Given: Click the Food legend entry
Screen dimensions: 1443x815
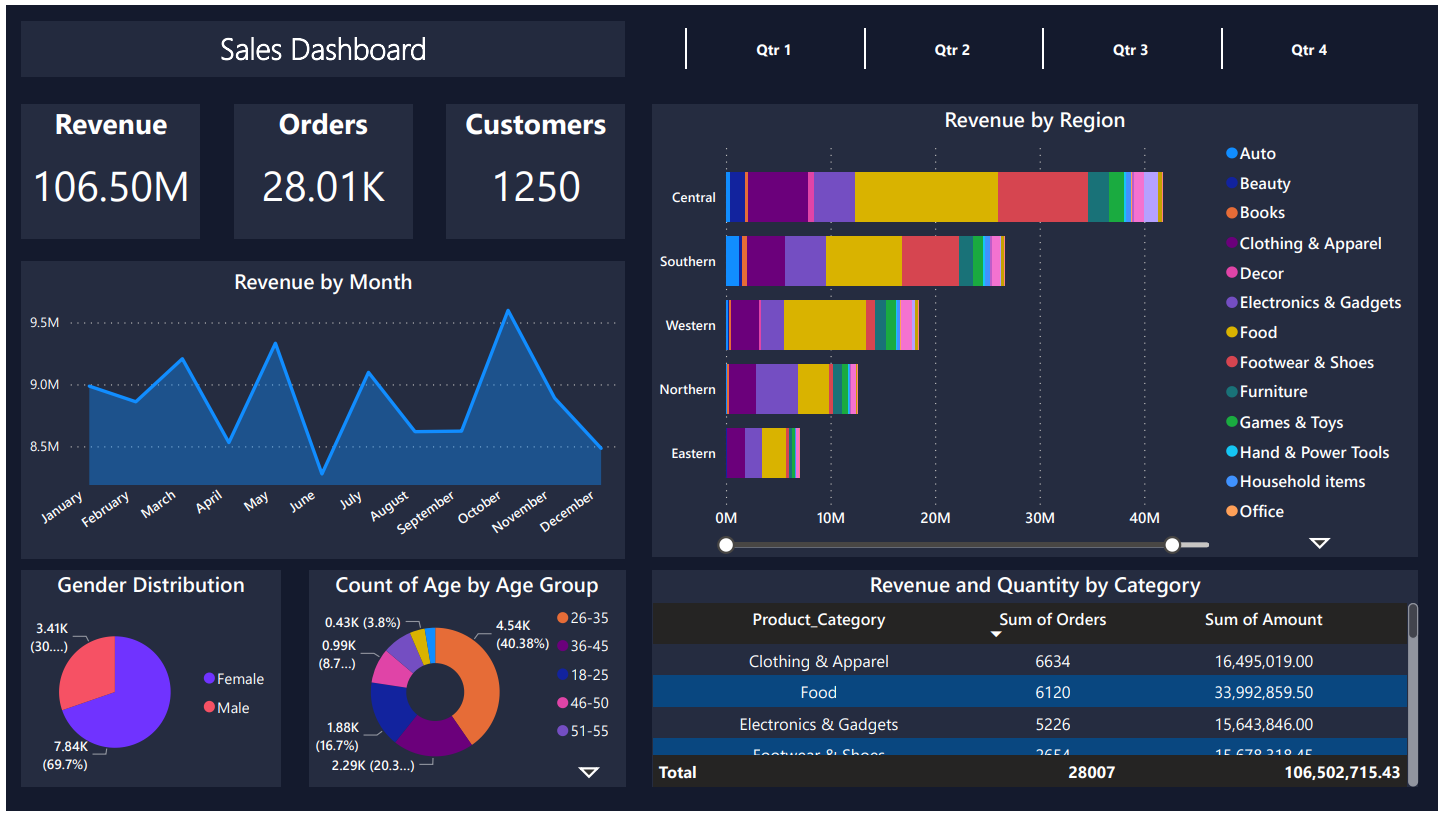Looking at the screenshot, I should 1252,332.
